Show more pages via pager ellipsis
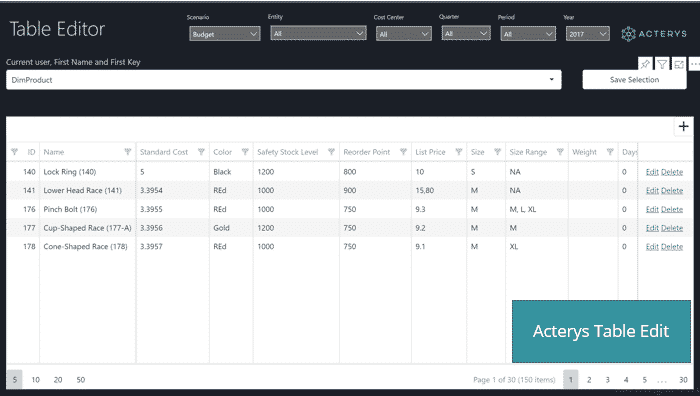Screen dimensions: 700x396 click(662, 381)
